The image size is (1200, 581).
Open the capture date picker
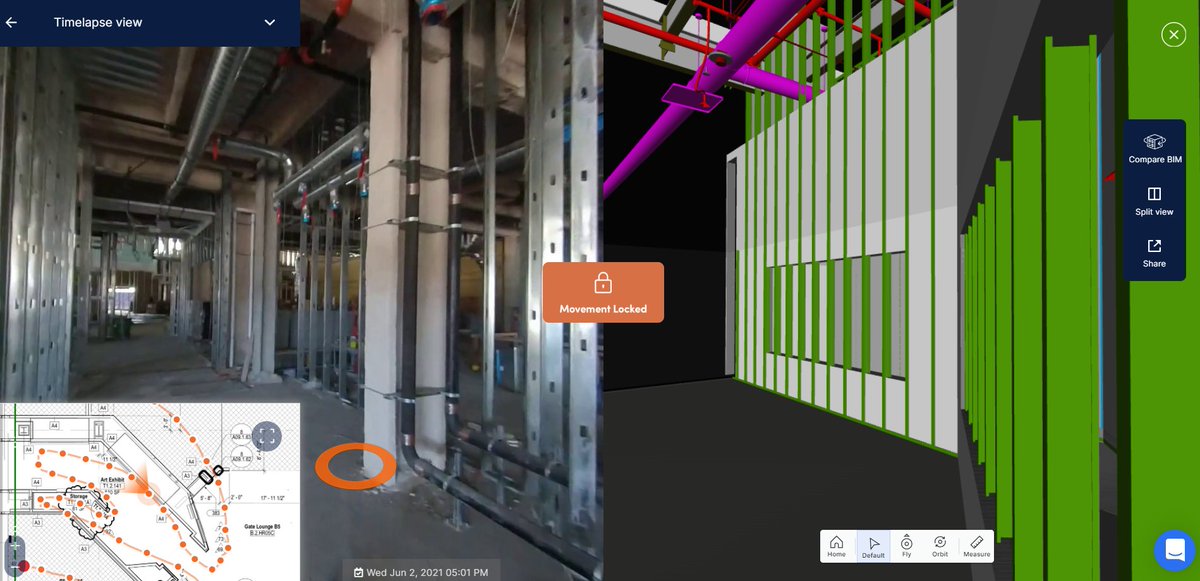click(x=421, y=571)
